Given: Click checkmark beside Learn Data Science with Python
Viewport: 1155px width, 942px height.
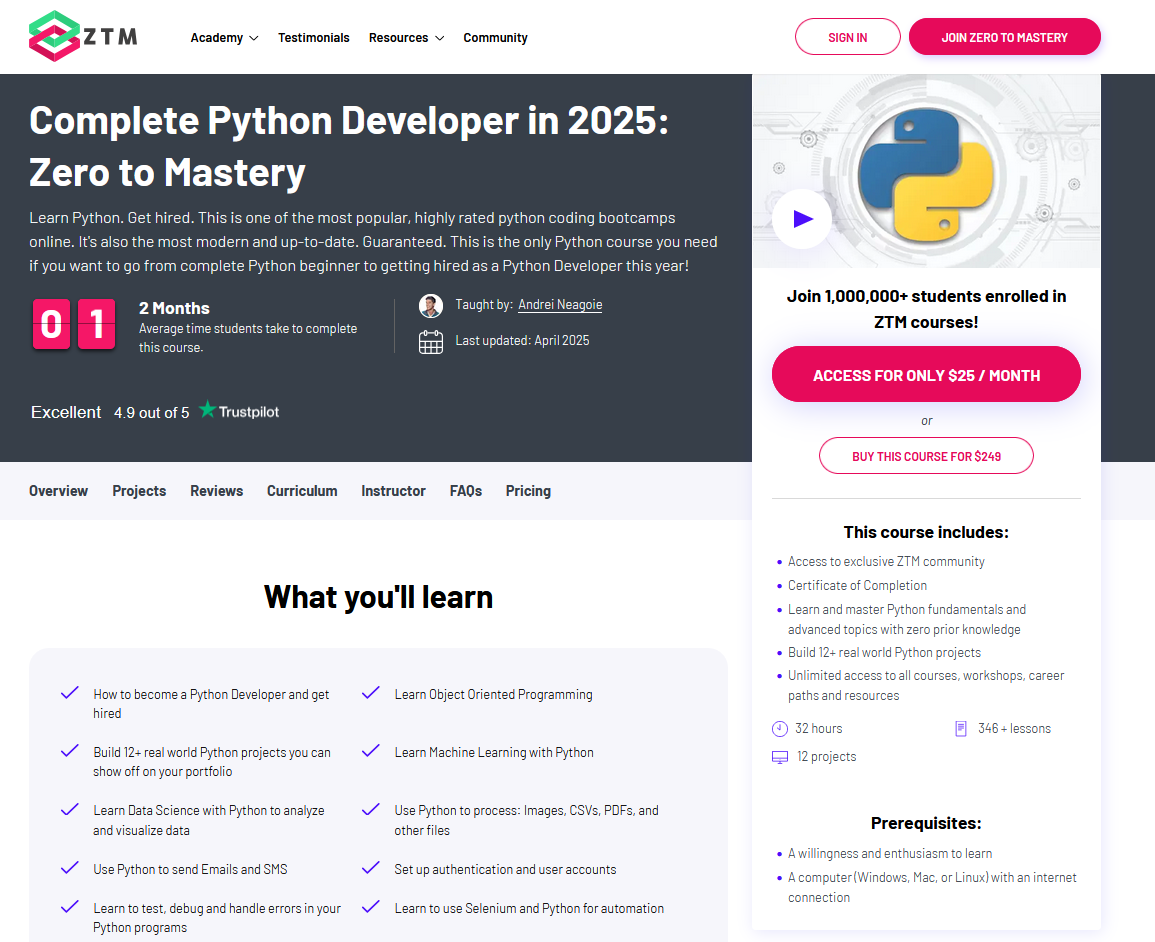Looking at the screenshot, I should pyautogui.click(x=70, y=809).
